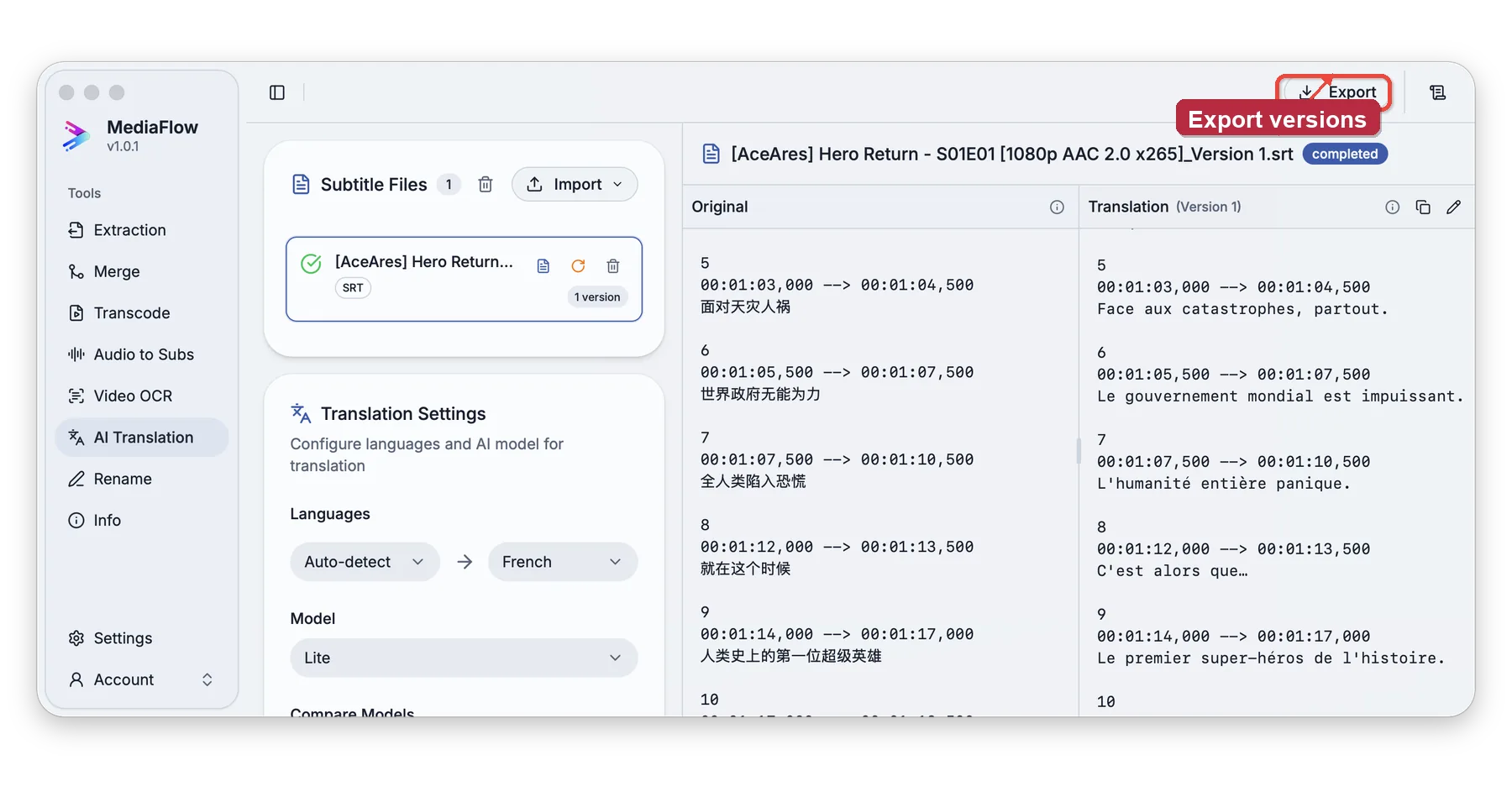The width and height of the screenshot is (1512, 797).
Task: Open the Import dropdown button
Action: click(x=575, y=184)
